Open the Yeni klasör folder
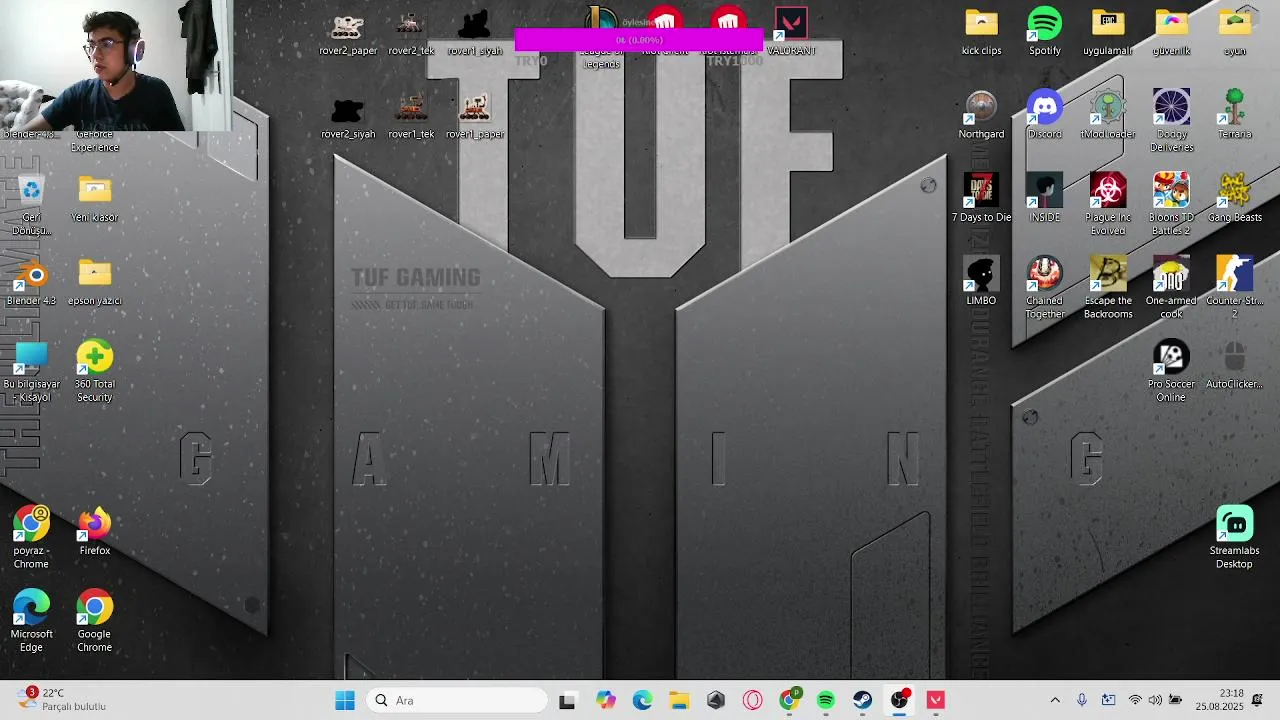The image size is (1280, 720). click(x=95, y=199)
